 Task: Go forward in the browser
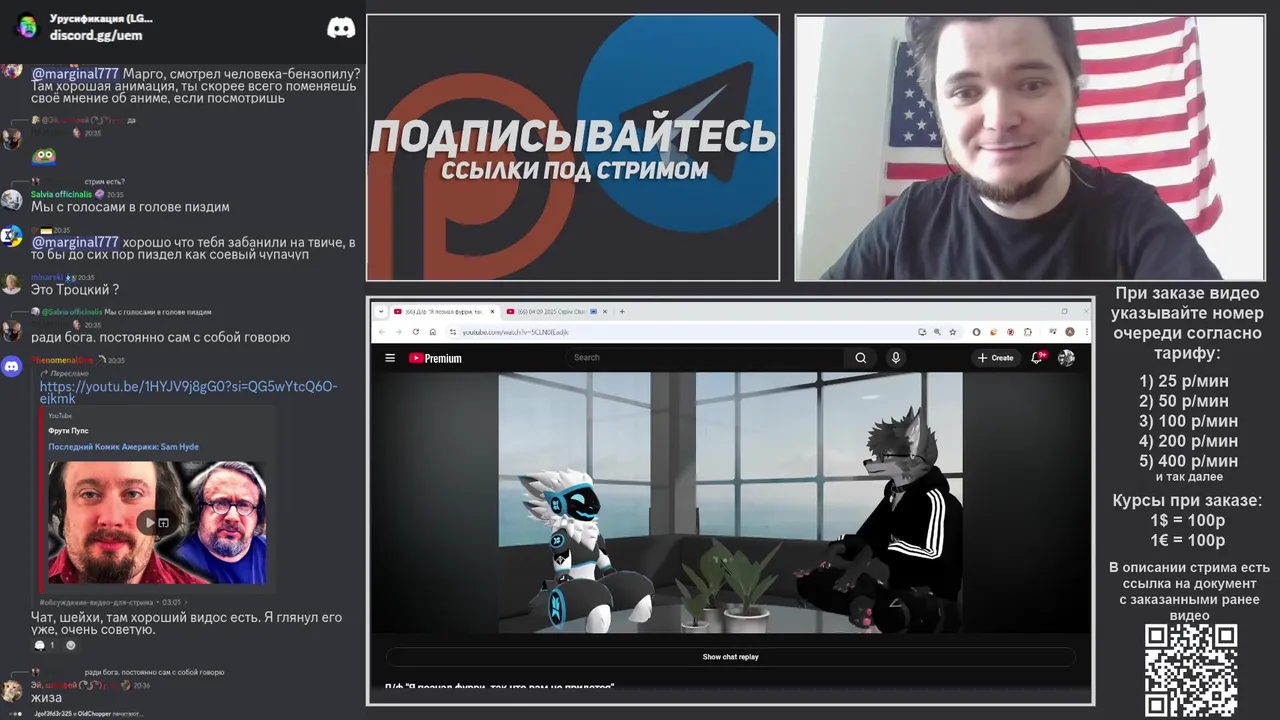398,332
